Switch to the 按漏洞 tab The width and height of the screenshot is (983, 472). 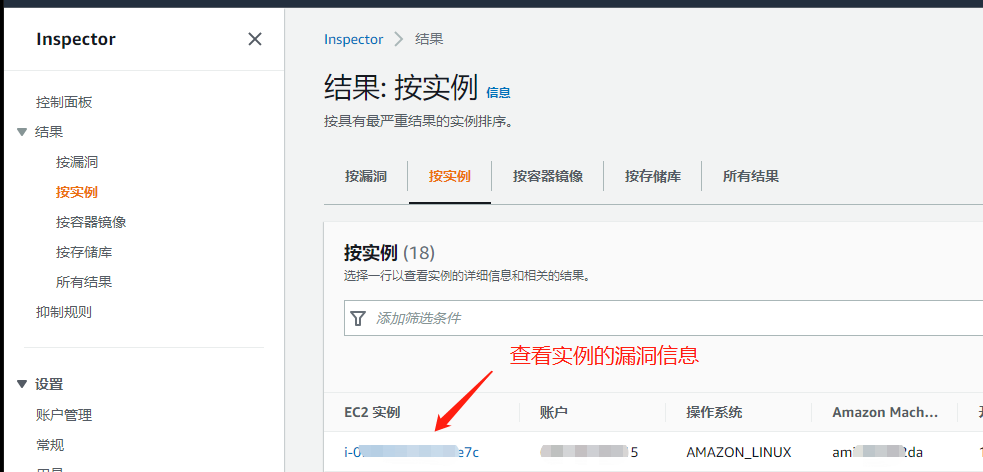(365, 176)
